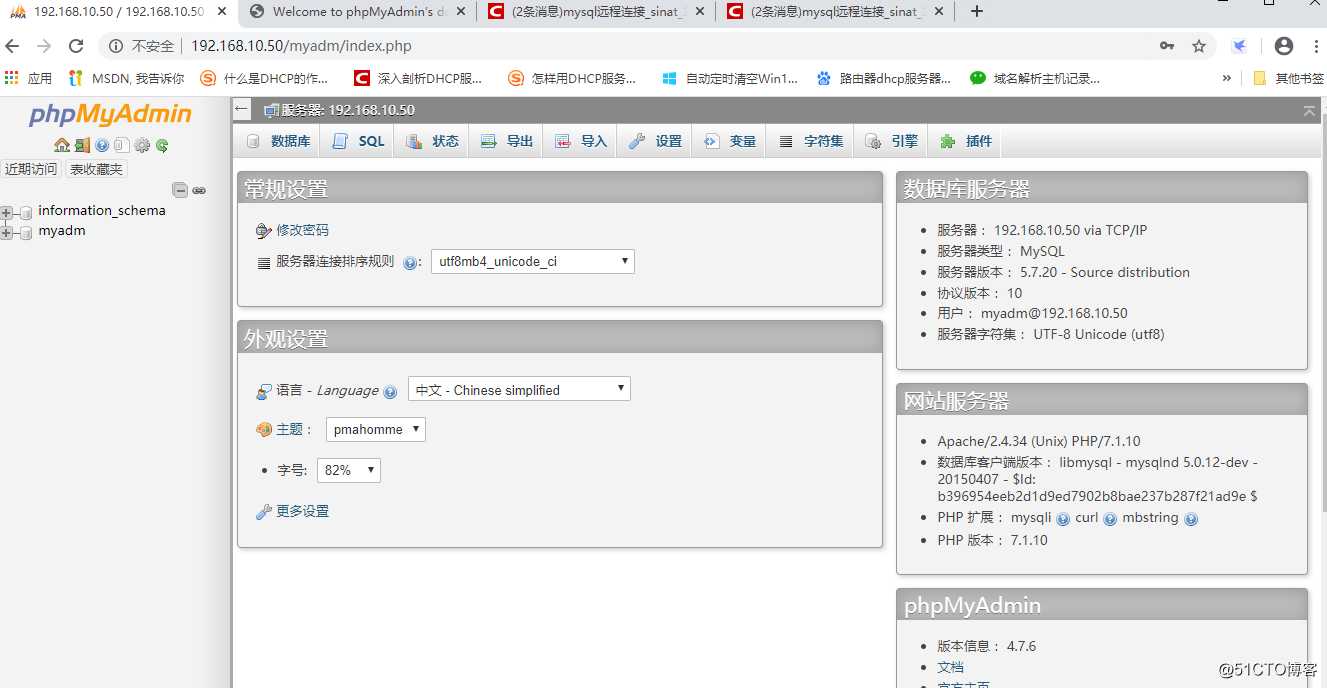Open the 导入 import tab

pos(581,141)
